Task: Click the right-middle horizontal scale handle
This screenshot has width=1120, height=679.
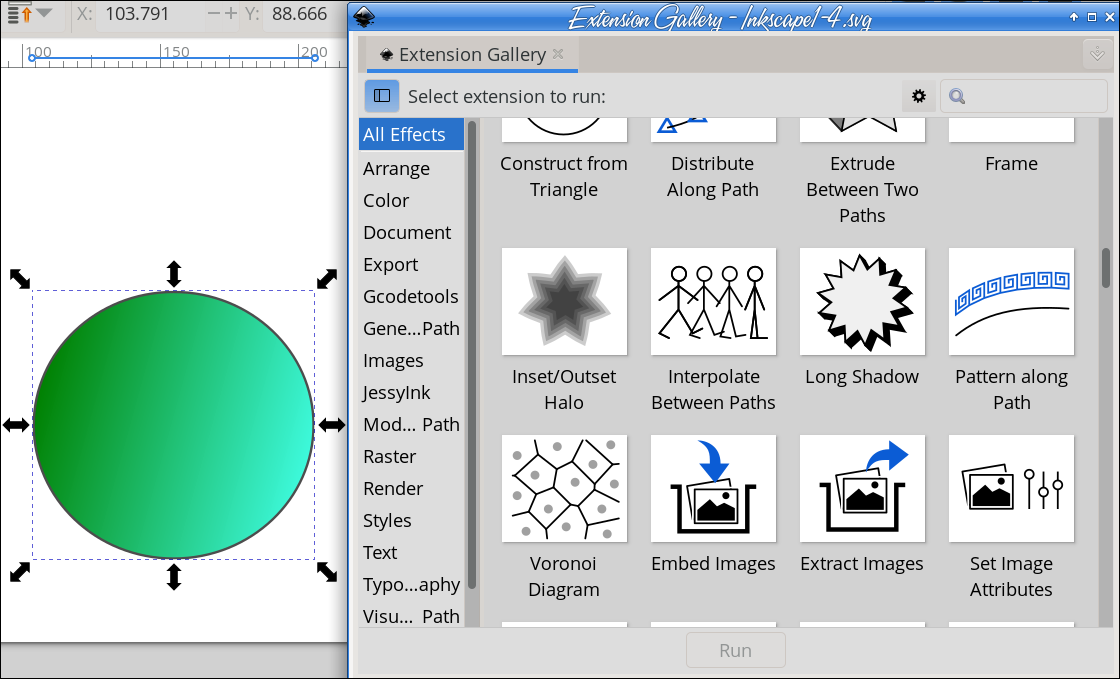Action: tap(331, 426)
